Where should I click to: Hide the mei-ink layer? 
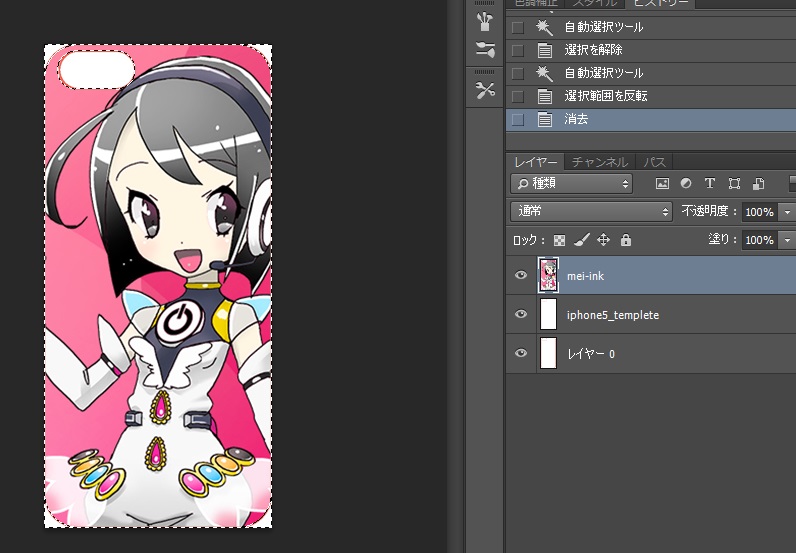tap(521, 275)
